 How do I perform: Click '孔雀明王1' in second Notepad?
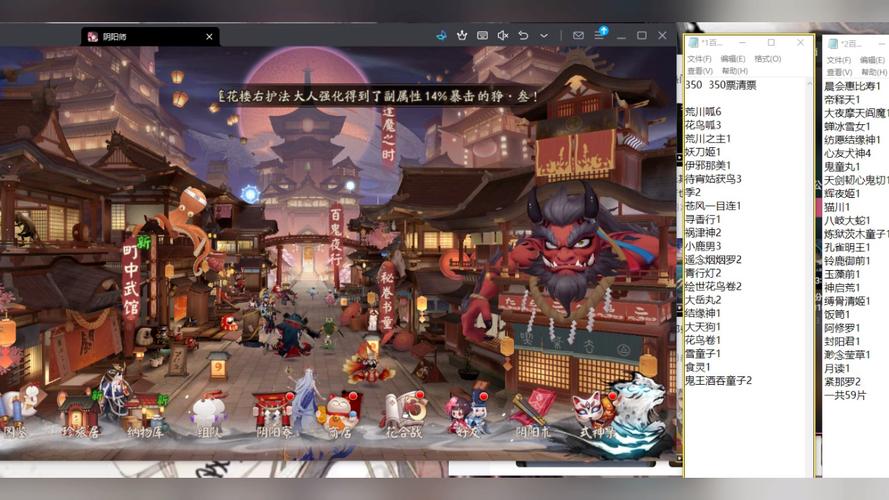(x=847, y=247)
